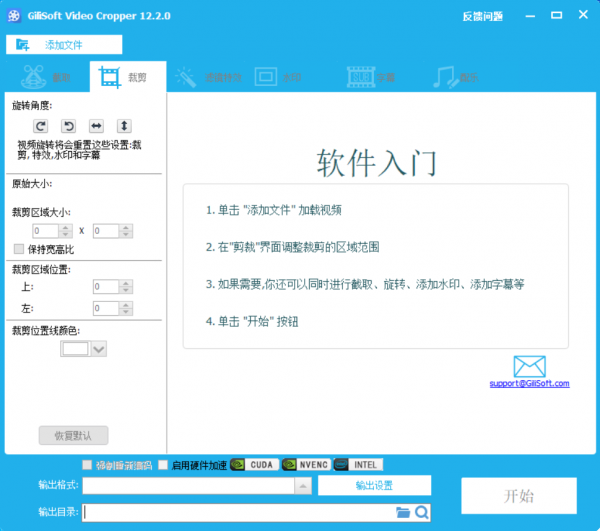Increase 上 top position value
The height and width of the screenshot is (531, 600).
point(126,283)
